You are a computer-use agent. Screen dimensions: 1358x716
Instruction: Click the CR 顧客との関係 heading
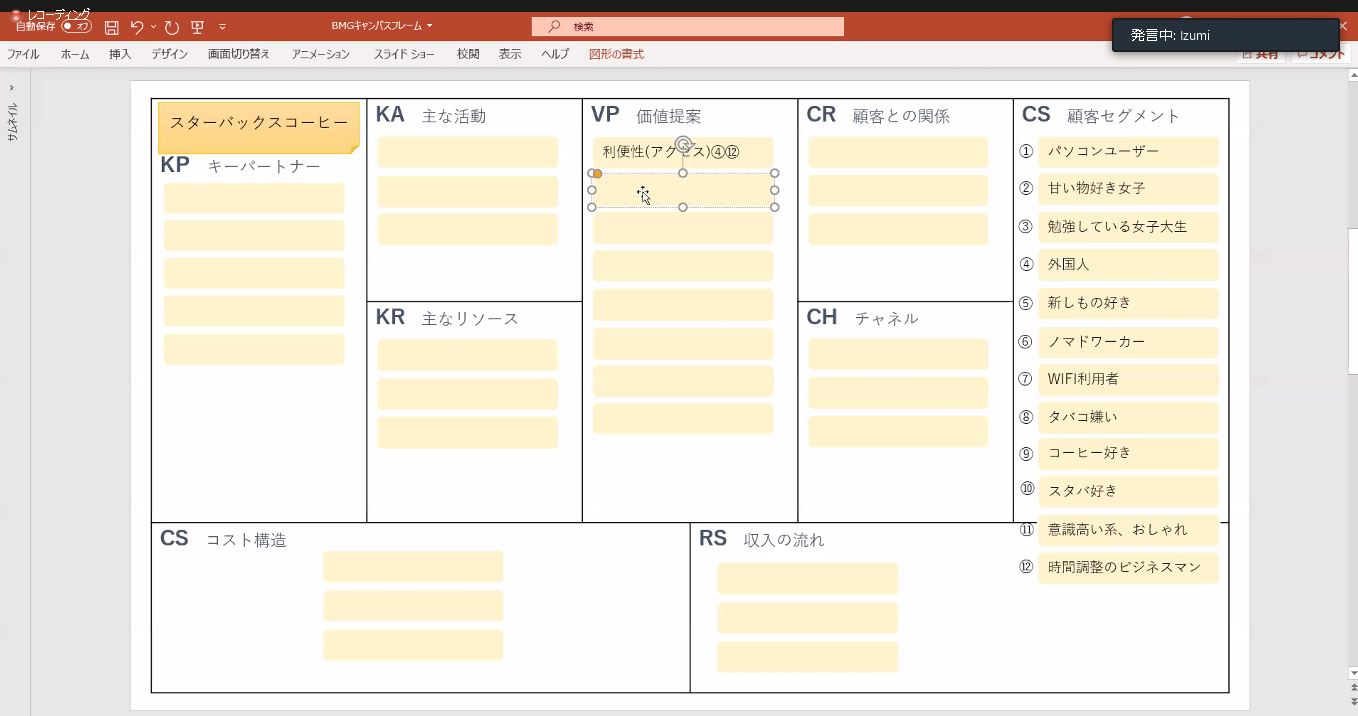click(878, 116)
